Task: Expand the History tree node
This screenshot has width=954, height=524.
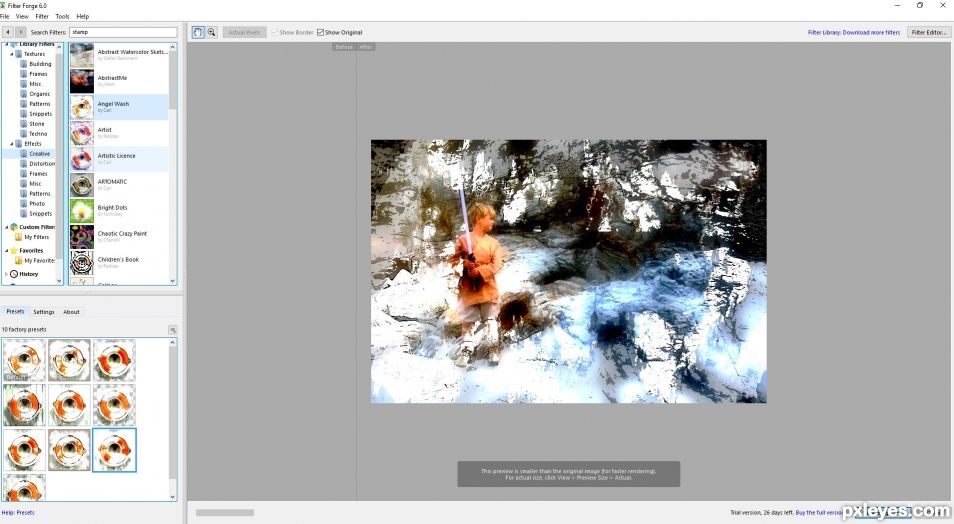Action: (x=7, y=274)
